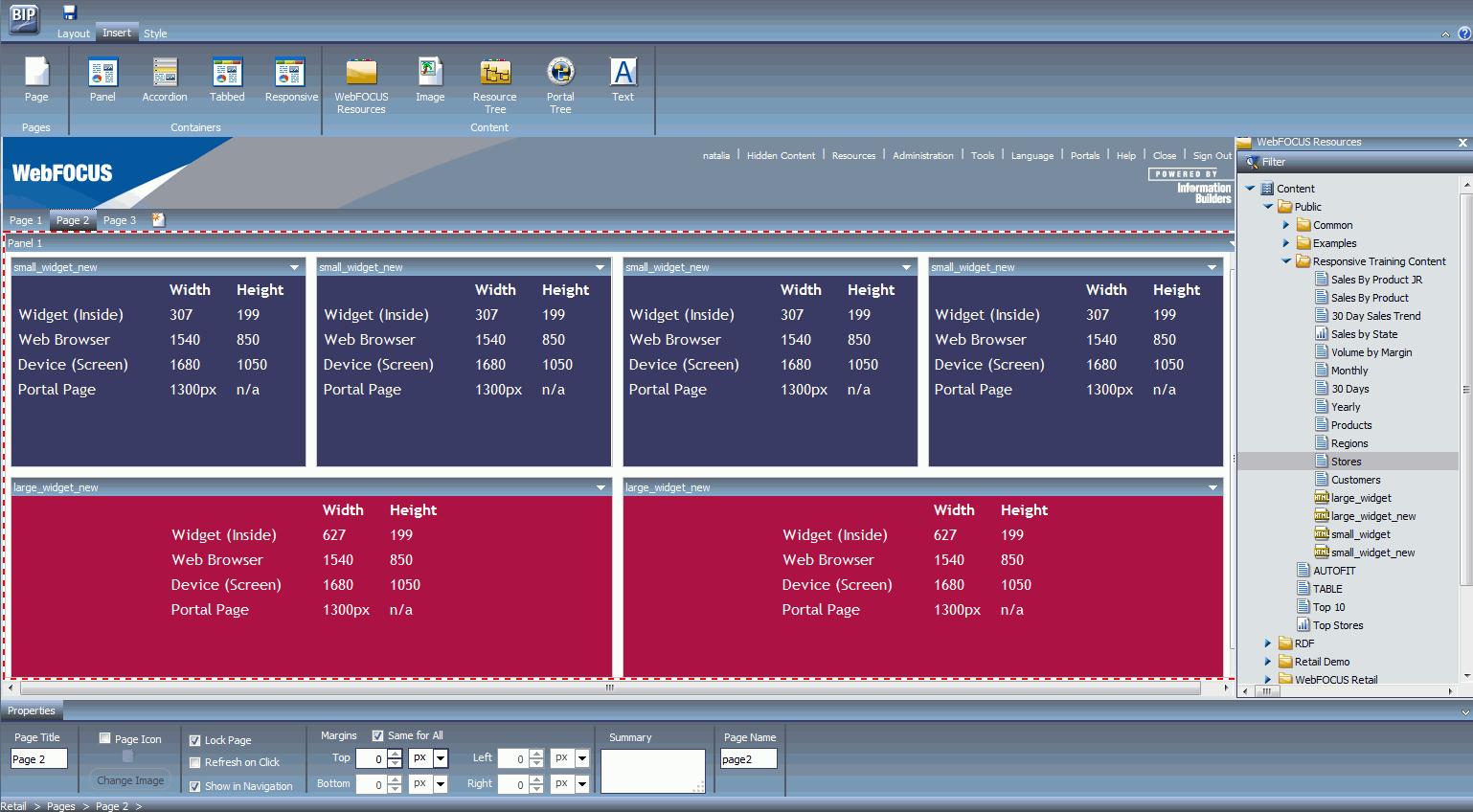Switch to the Style ribbon tab

[x=155, y=34]
